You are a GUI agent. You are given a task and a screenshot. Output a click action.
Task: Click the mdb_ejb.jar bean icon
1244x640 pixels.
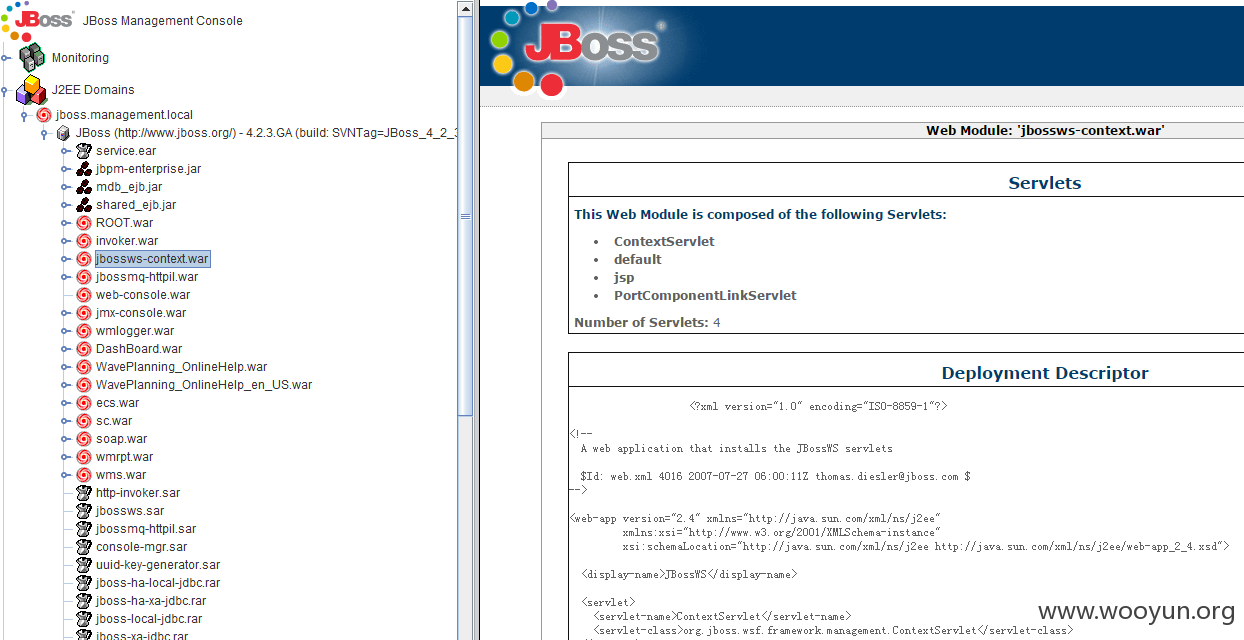click(84, 187)
